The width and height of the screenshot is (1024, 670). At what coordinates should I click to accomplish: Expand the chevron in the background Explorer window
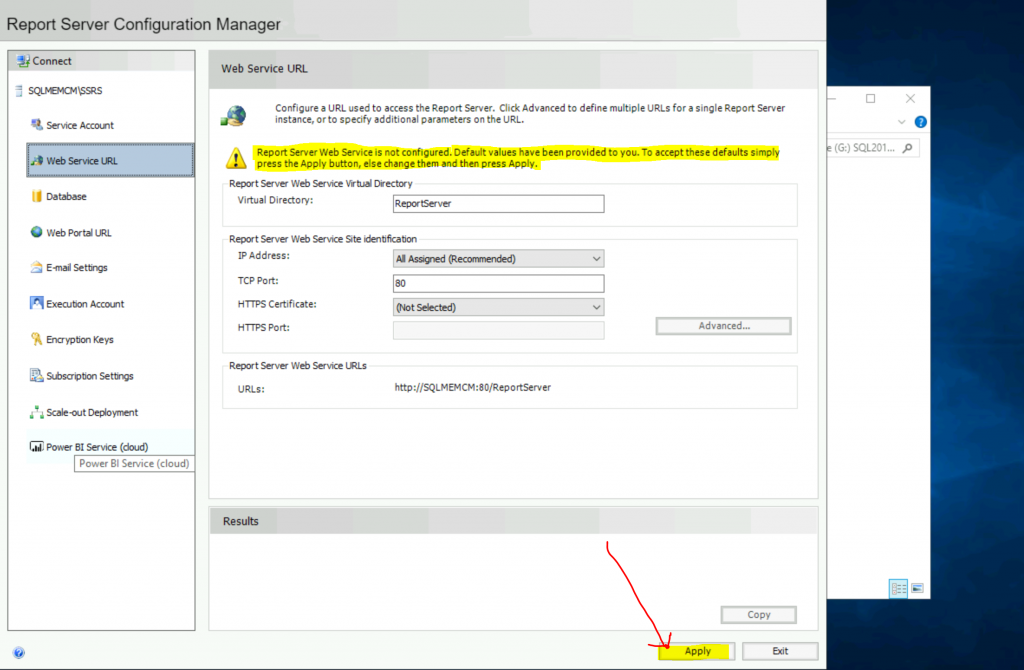[x=902, y=122]
